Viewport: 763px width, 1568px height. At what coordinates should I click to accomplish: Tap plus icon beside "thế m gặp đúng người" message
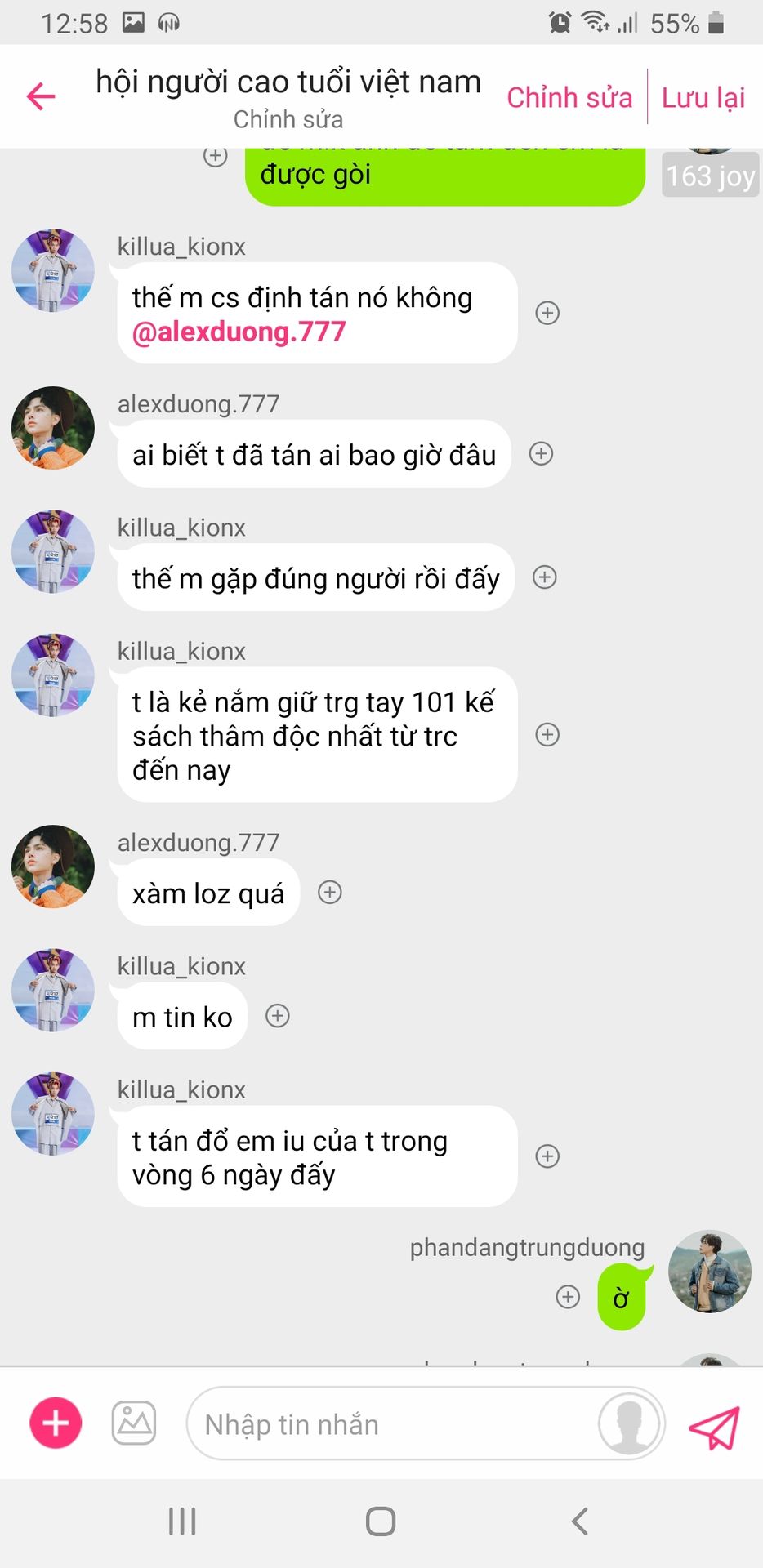545,577
